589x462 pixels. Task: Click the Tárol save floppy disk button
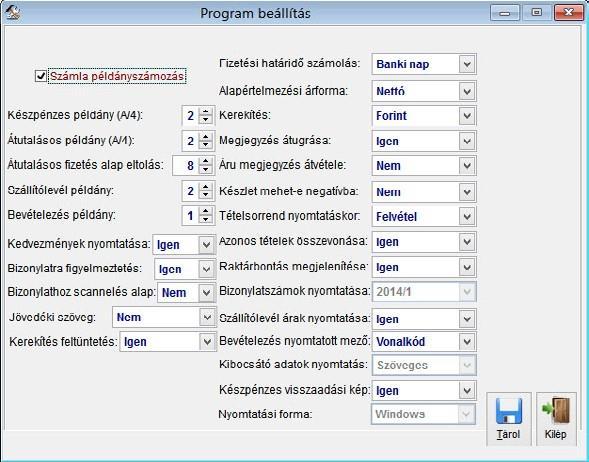click(509, 419)
